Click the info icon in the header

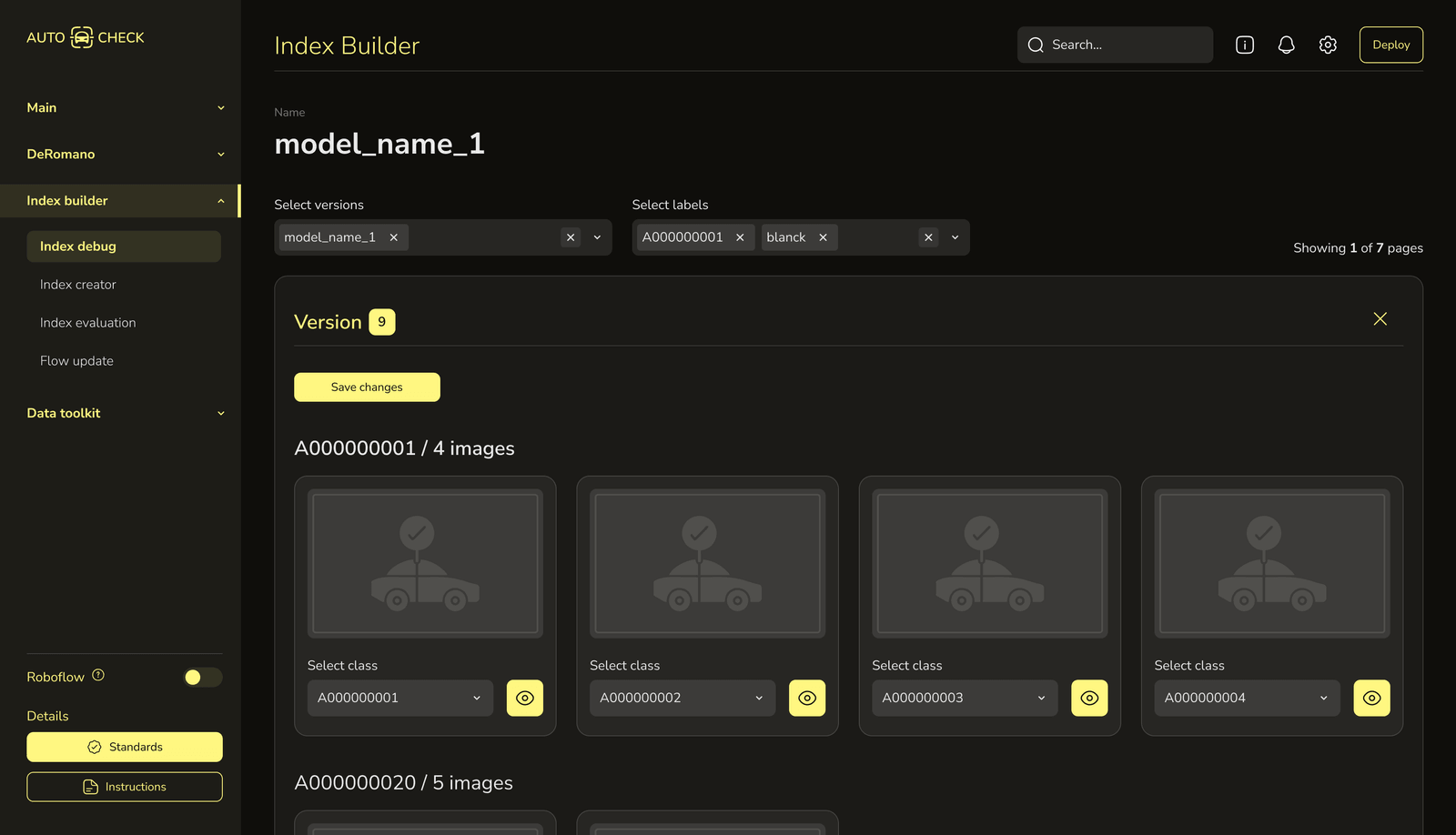click(1244, 45)
